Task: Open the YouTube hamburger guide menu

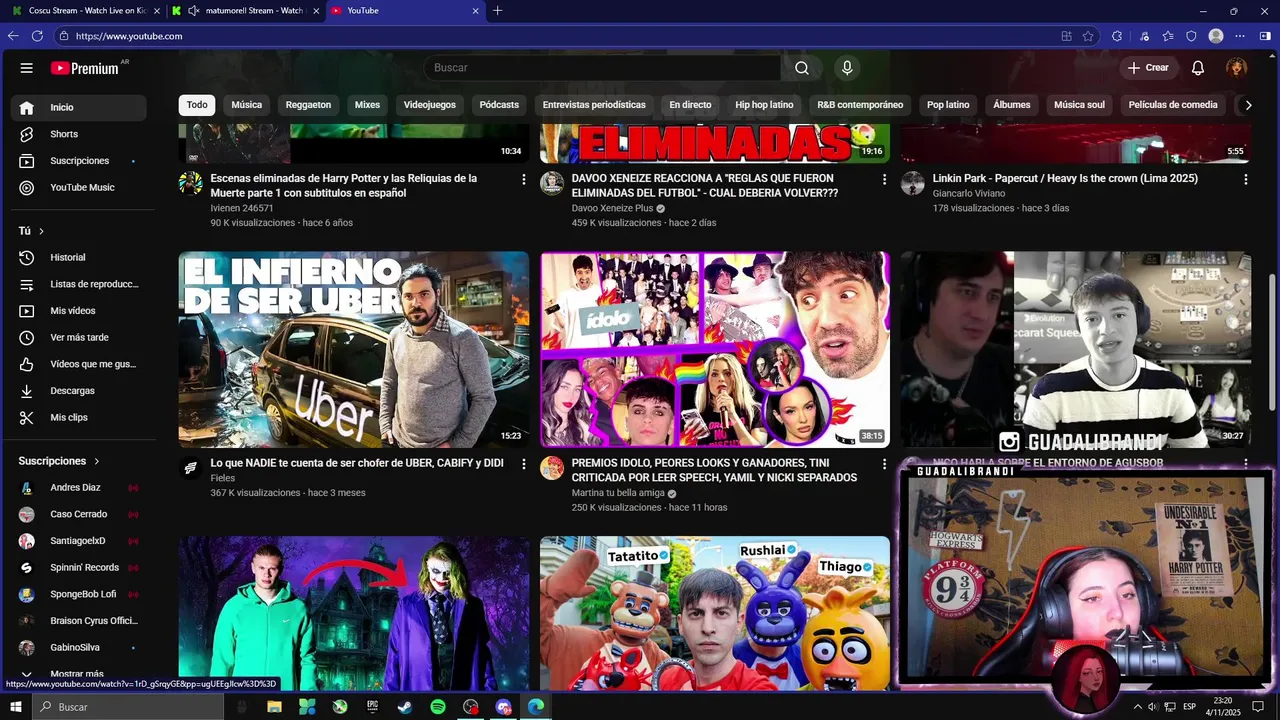Action: click(27, 68)
